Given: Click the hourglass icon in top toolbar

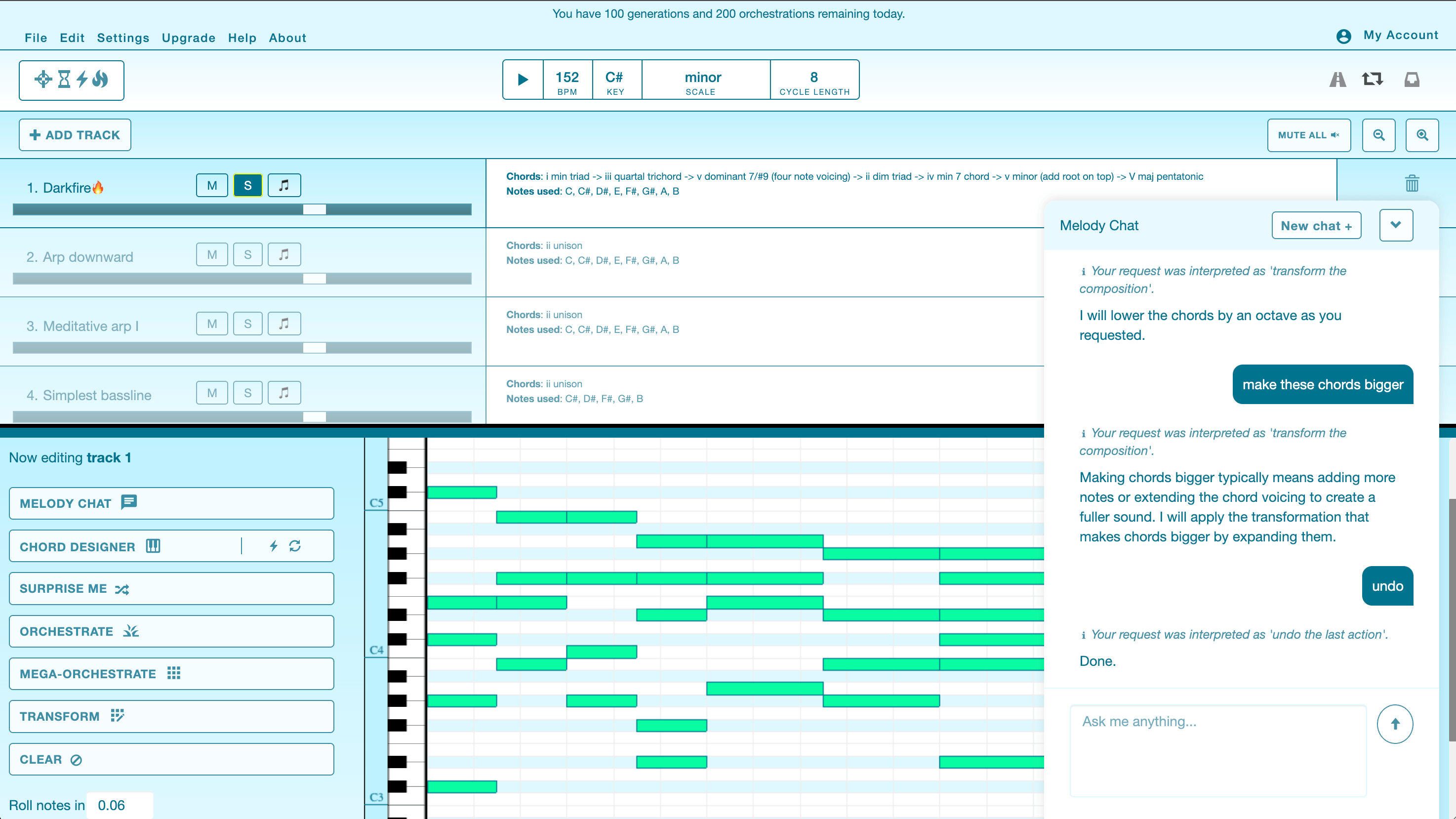Looking at the screenshot, I should pos(64,79).
